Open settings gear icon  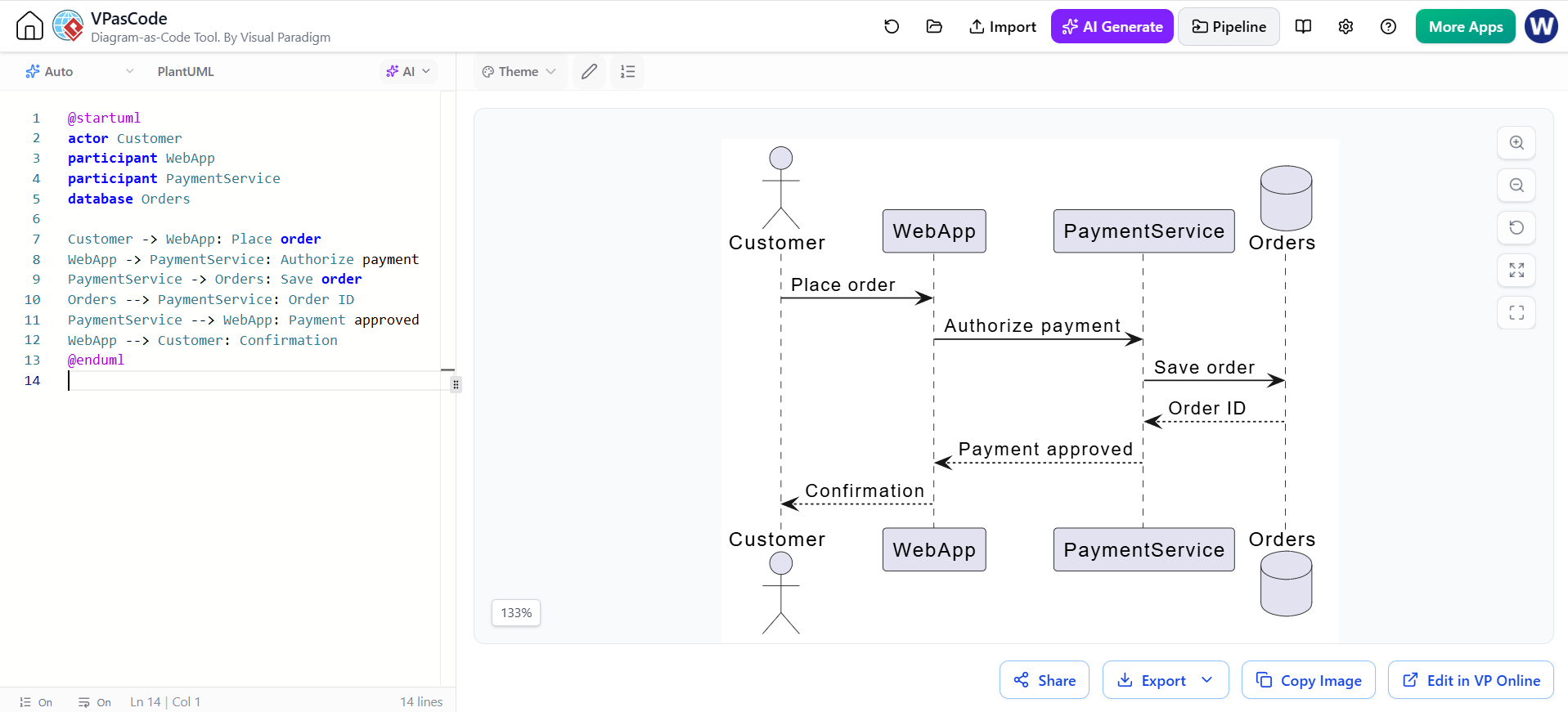click(1346, 26)
